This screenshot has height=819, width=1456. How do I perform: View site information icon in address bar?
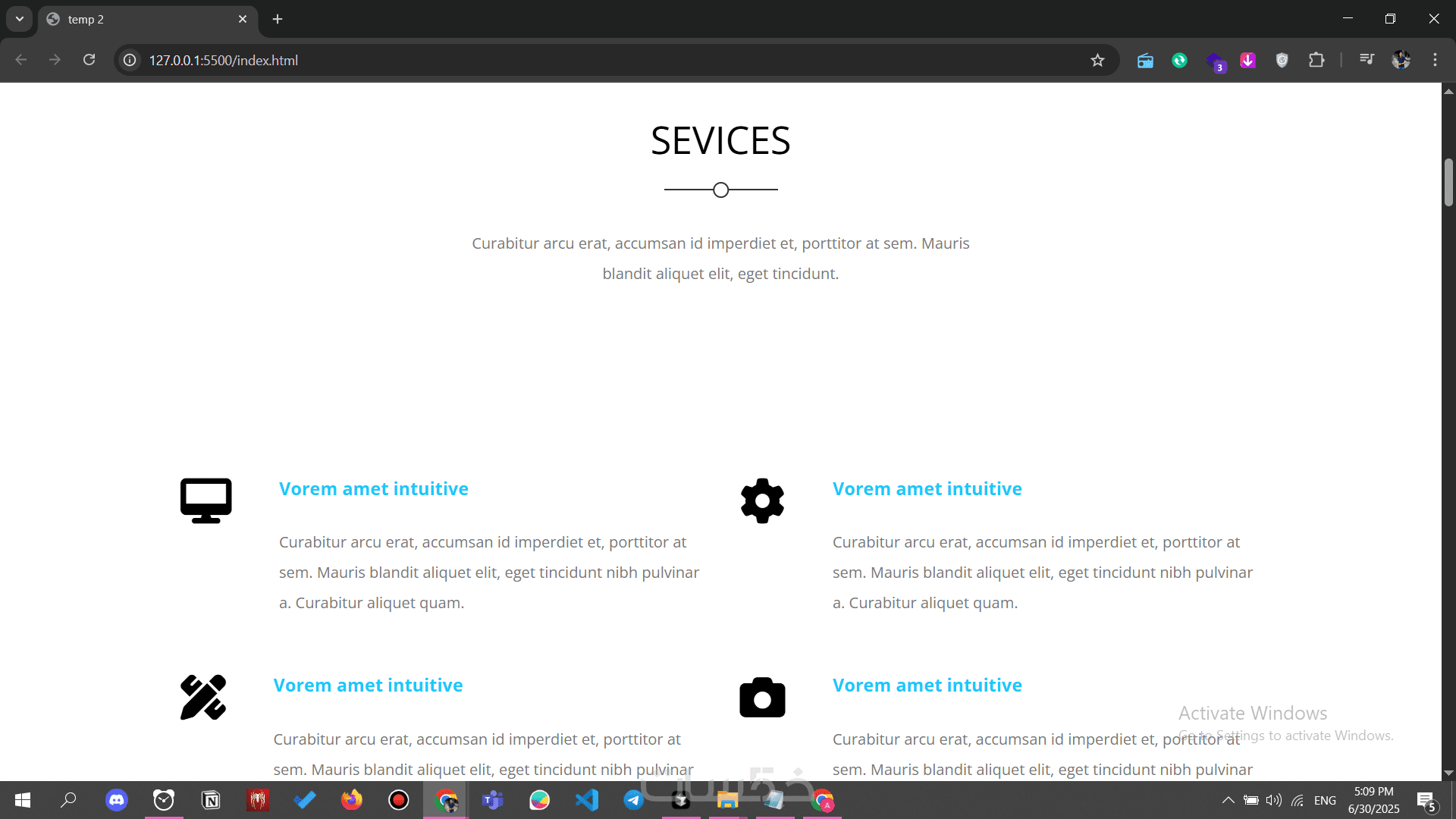coord(130,60)
